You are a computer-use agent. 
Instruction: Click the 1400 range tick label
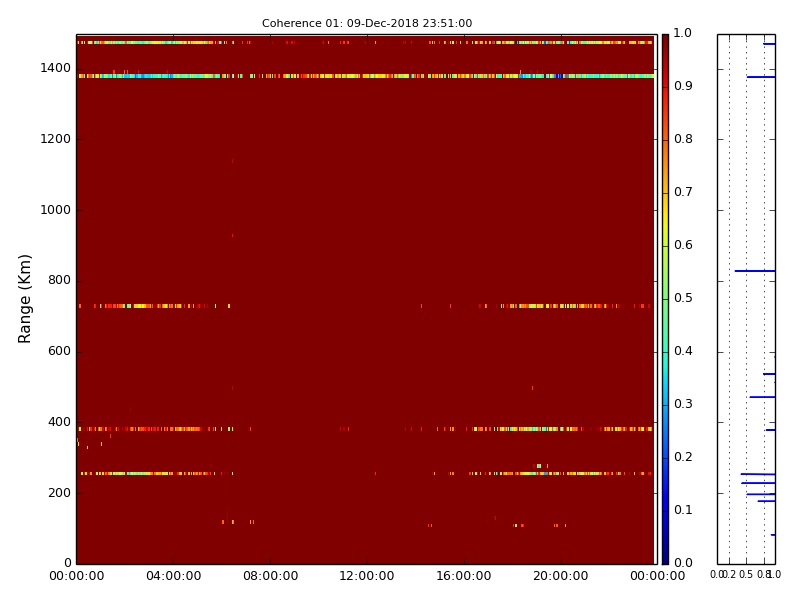coord(55,68)
